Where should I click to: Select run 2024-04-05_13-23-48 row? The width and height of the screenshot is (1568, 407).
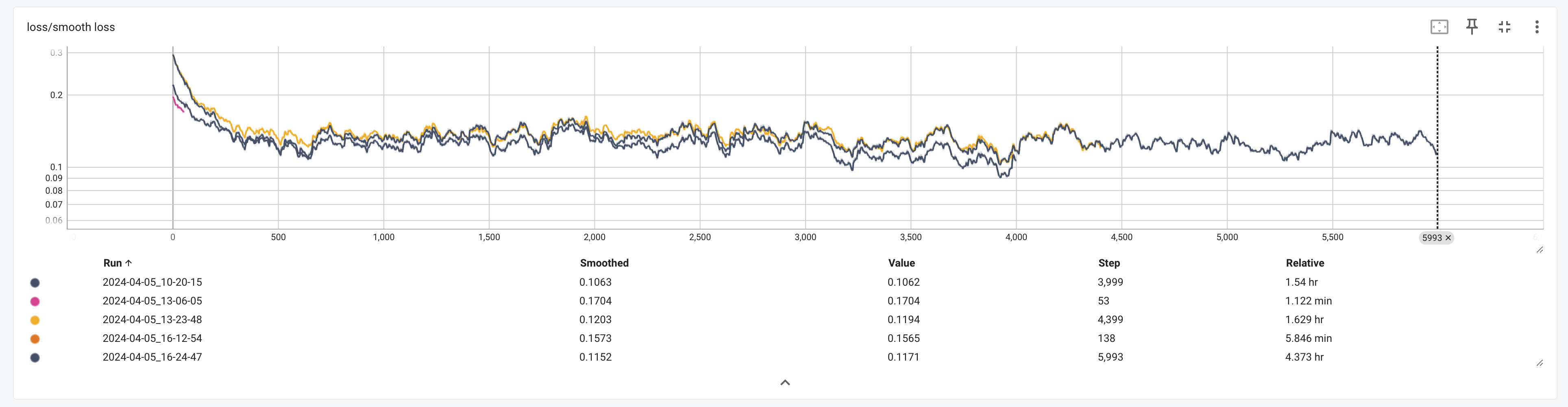click(152, 320)
